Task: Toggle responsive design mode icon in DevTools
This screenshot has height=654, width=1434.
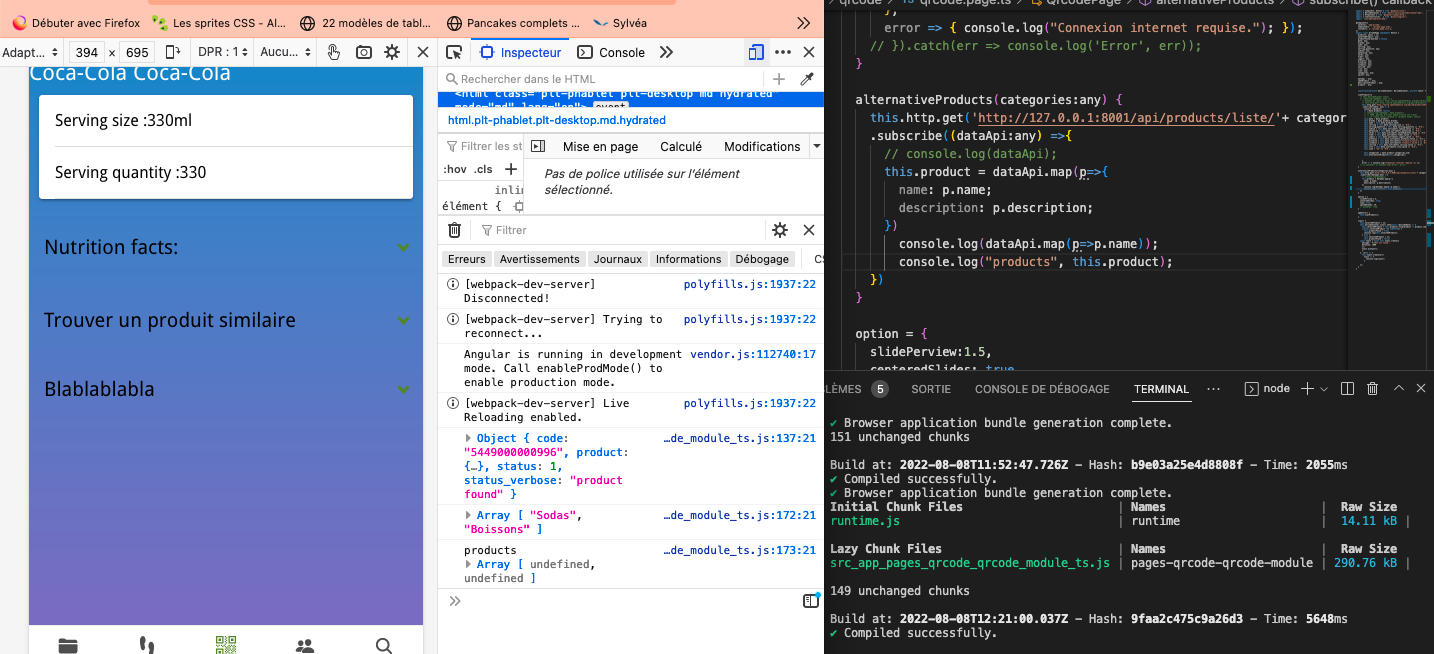Action: coord(756,52)
